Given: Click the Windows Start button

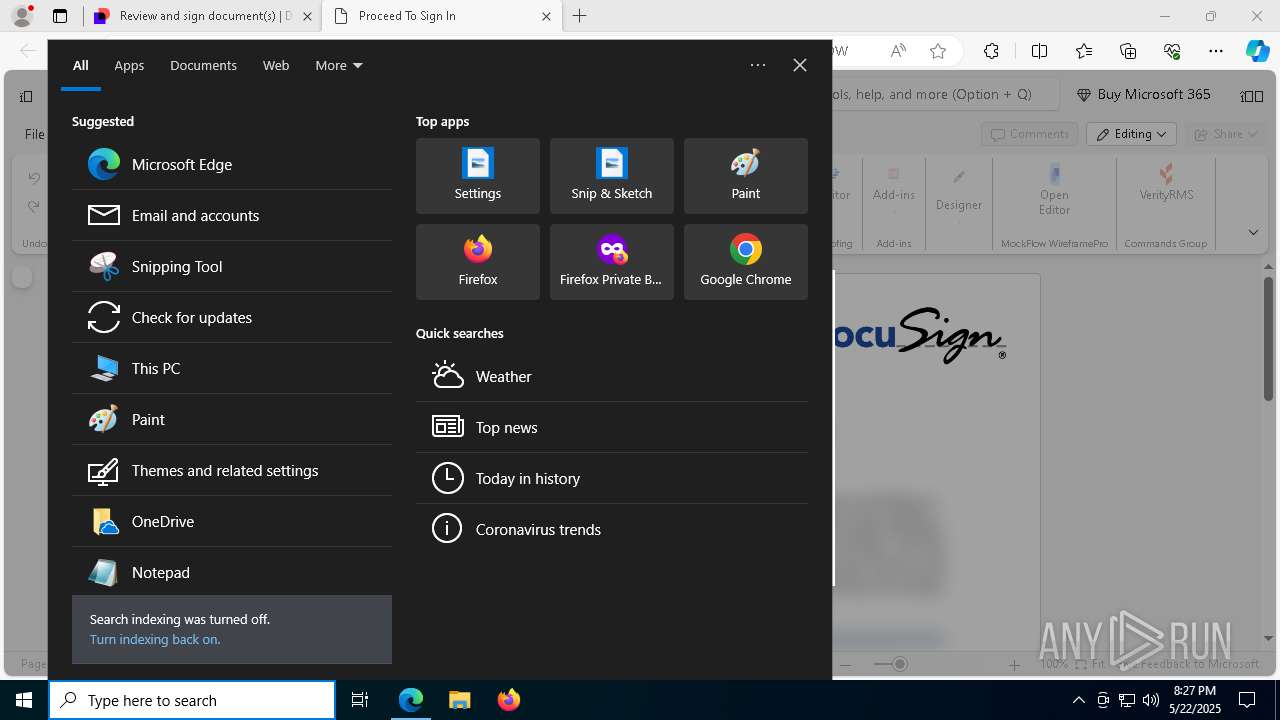Looking at the screenshot, I should (24, 700).
